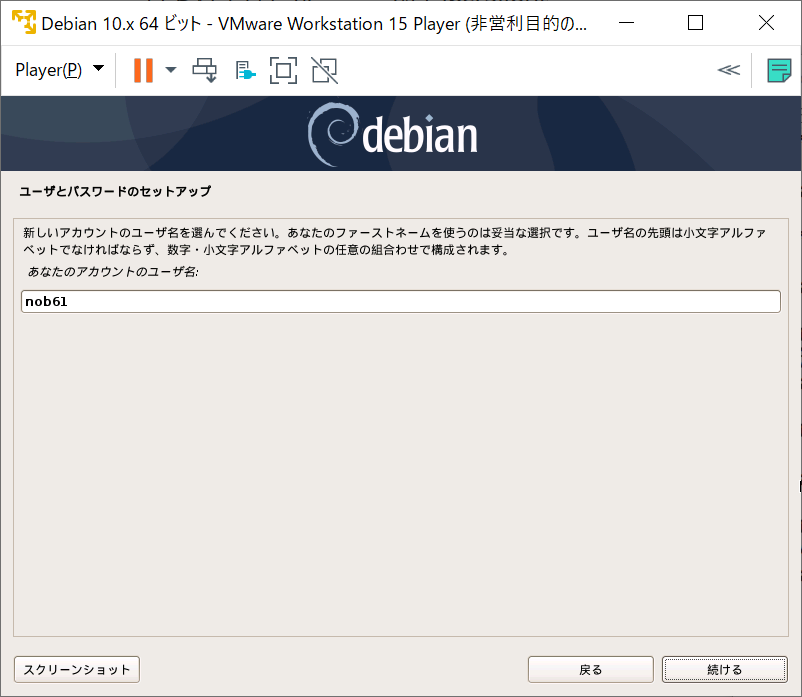The image size is (802, 697).
Task: Click the username field containing nob61
Action: 400,301
